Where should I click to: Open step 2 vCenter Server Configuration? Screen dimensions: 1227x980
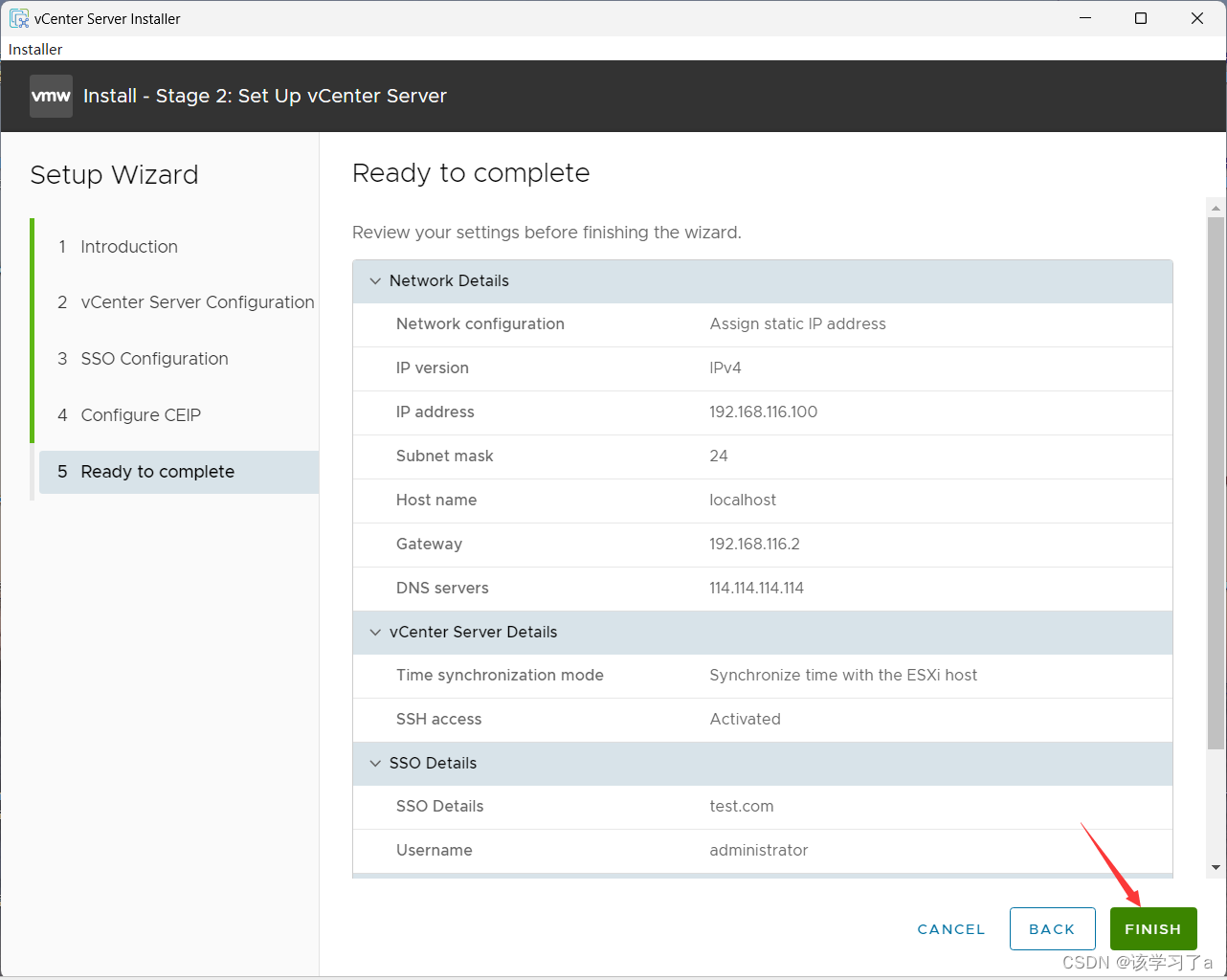click(186, 302)
